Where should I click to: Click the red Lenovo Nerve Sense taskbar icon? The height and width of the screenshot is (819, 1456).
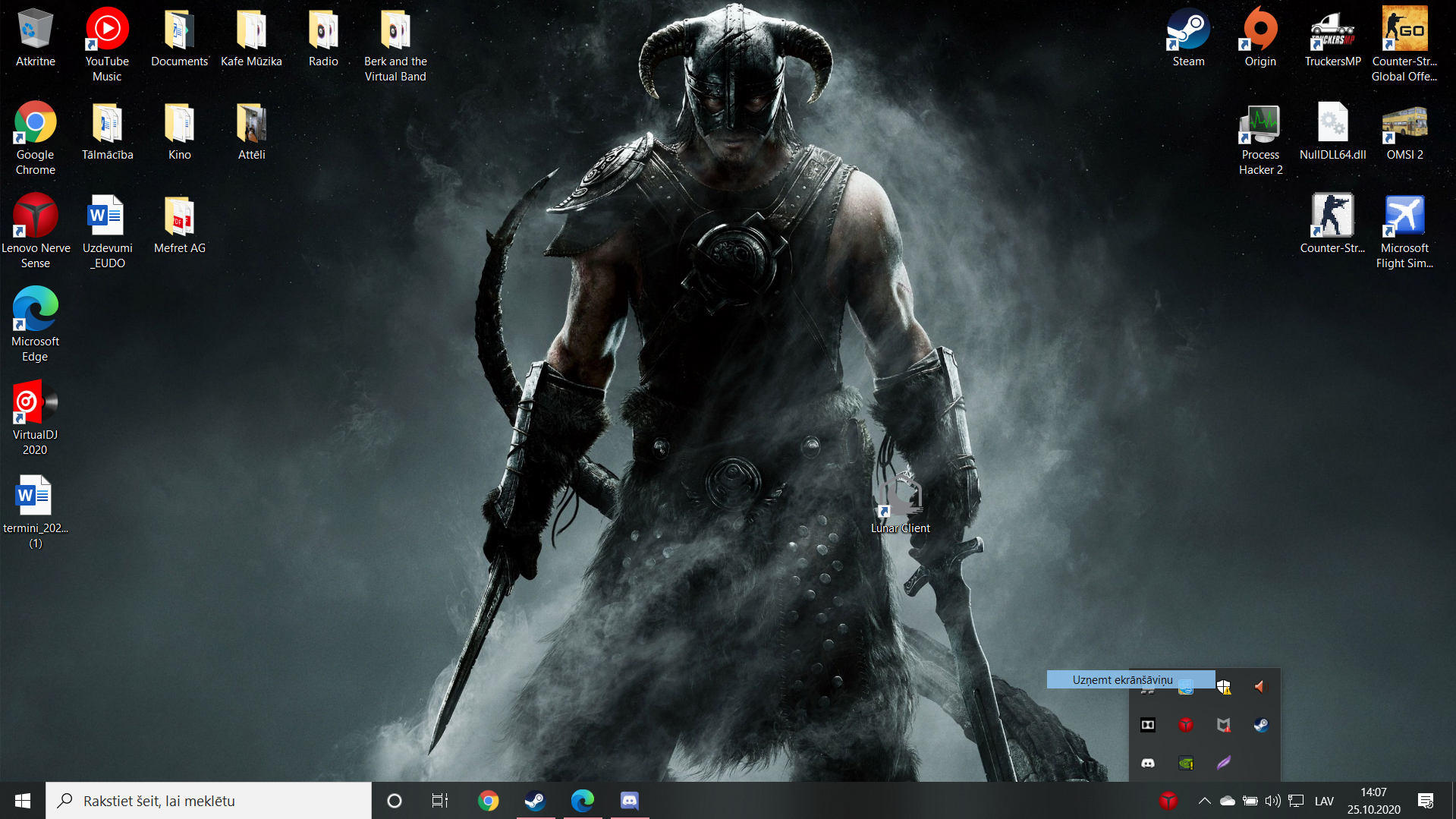(1168, 800)
